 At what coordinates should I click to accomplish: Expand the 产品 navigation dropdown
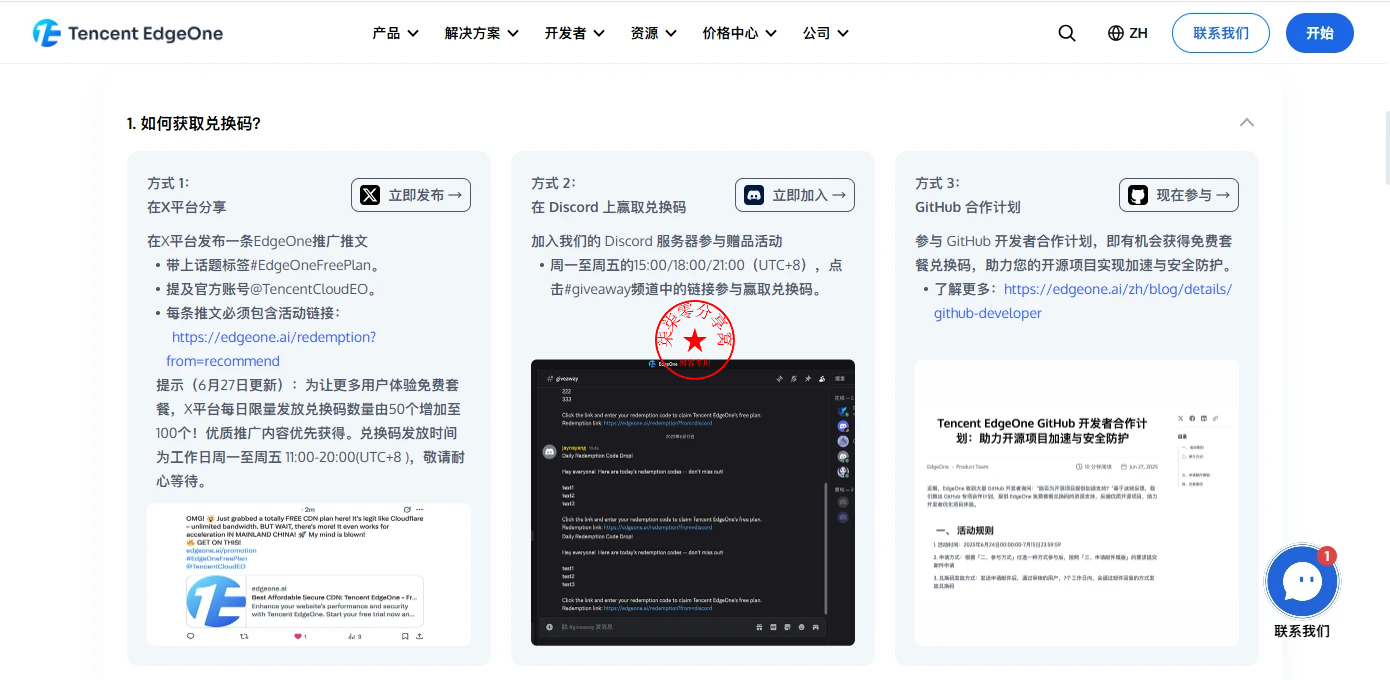click(395, 33)
